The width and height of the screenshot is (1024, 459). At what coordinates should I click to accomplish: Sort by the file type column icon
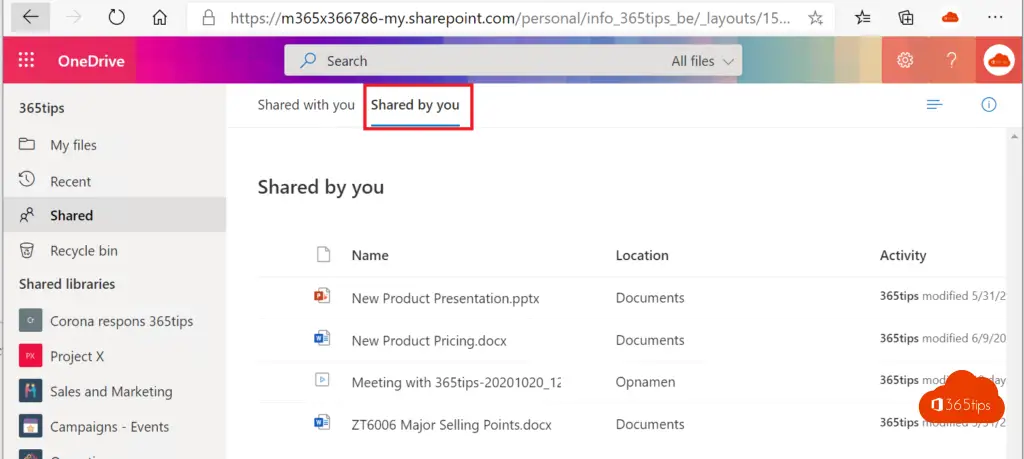[x=323, y=255]
